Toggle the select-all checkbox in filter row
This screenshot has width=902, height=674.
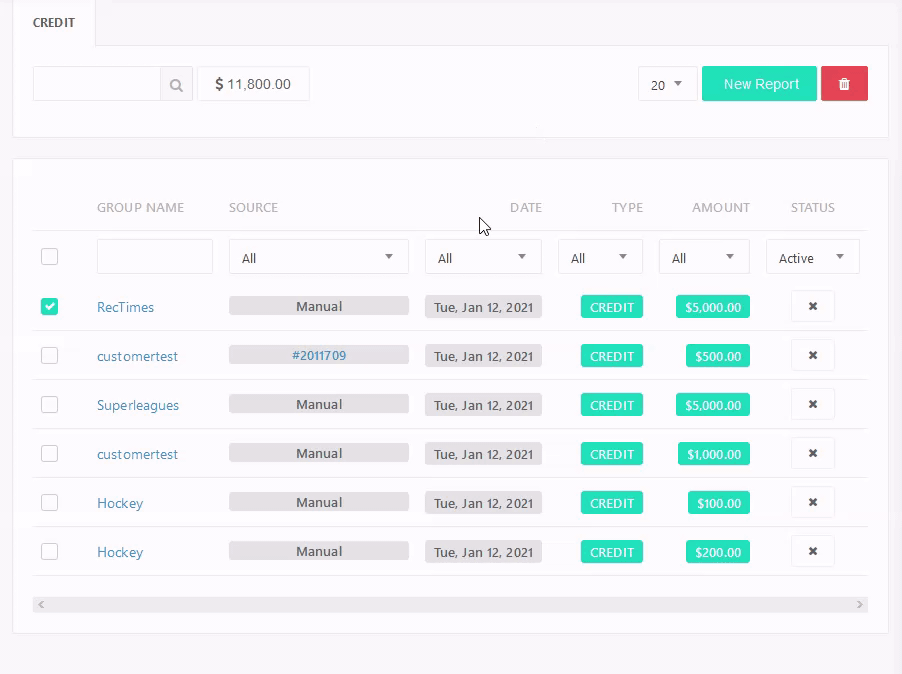pyautogui.click(x=50, y=257)
